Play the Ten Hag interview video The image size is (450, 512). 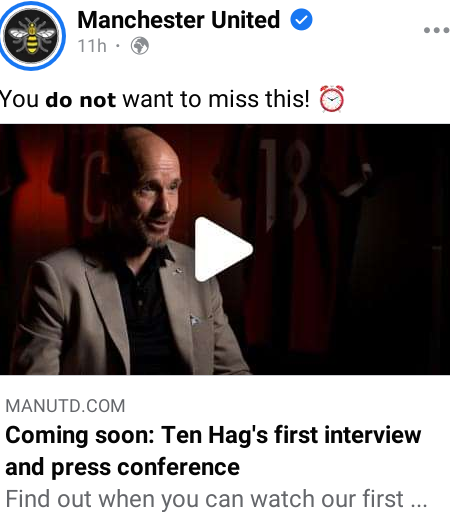tap(223, 249)
